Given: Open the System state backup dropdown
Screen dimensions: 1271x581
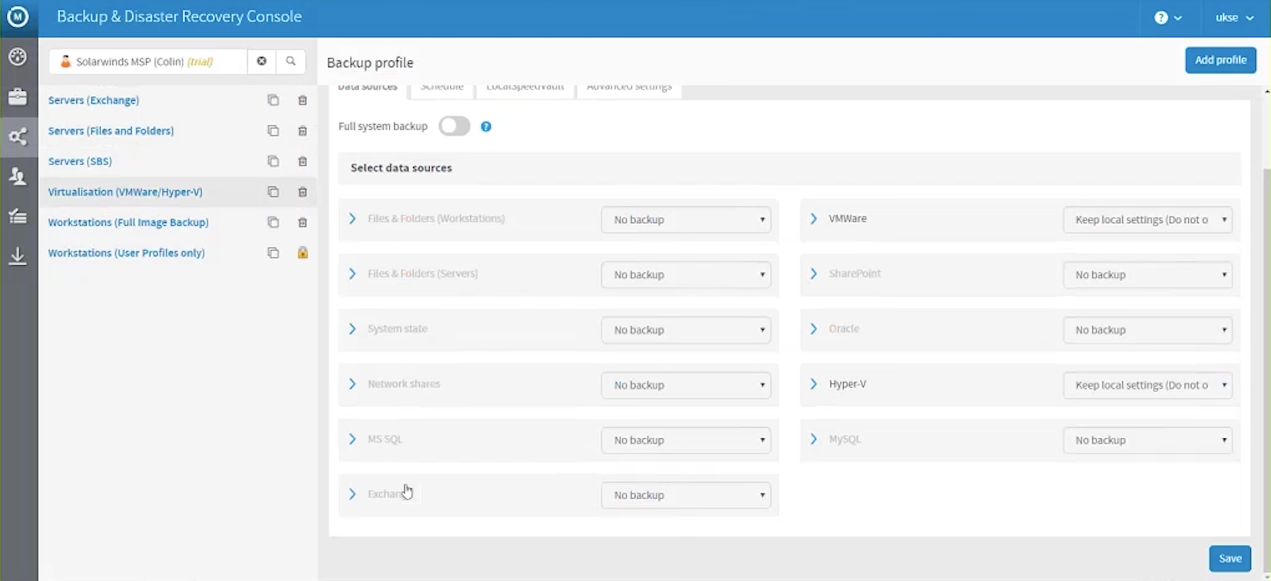Looking at the screenshot, I should [686, 330].
